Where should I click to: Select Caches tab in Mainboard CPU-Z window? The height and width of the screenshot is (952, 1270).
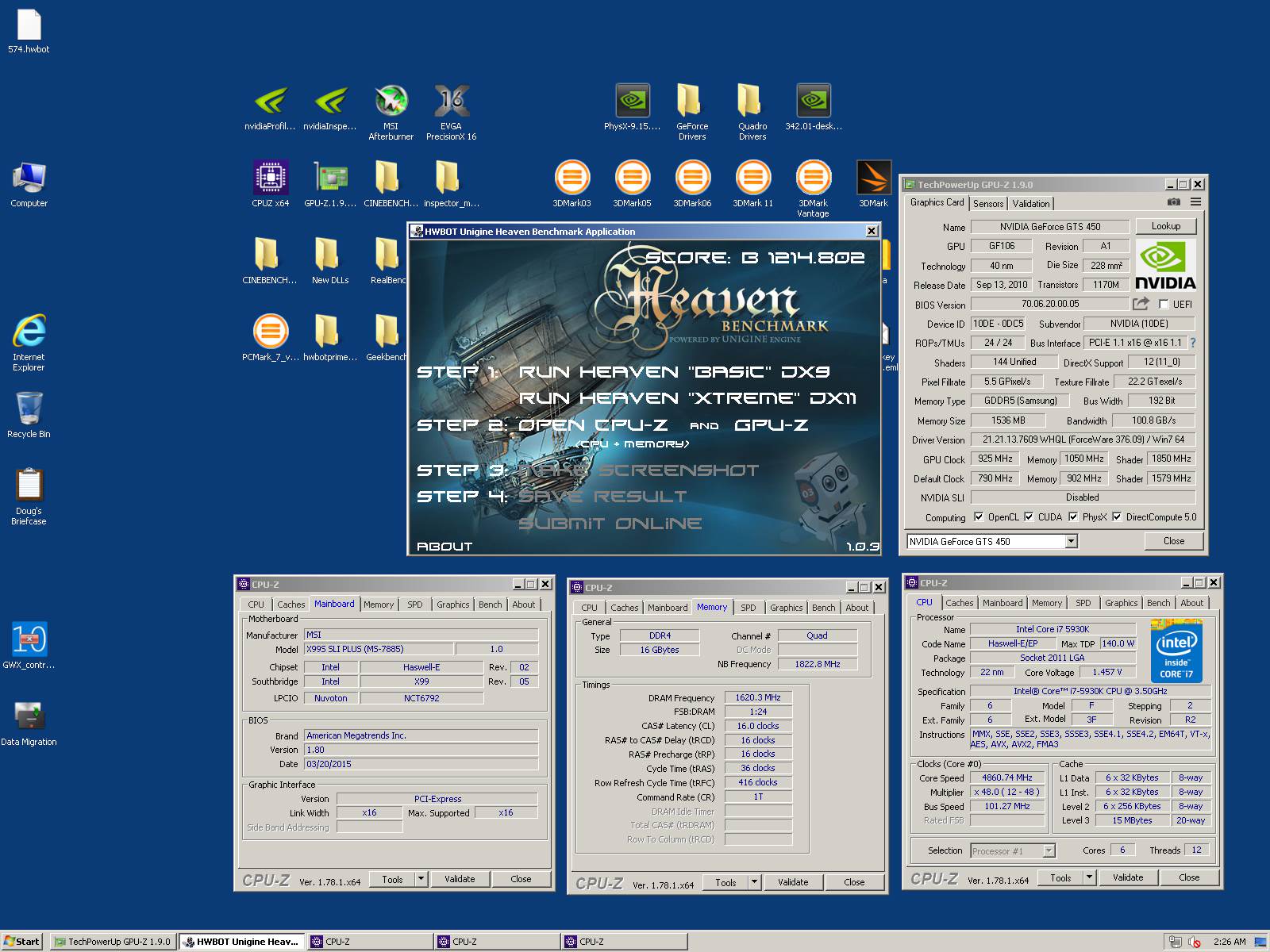click(291, 605)
